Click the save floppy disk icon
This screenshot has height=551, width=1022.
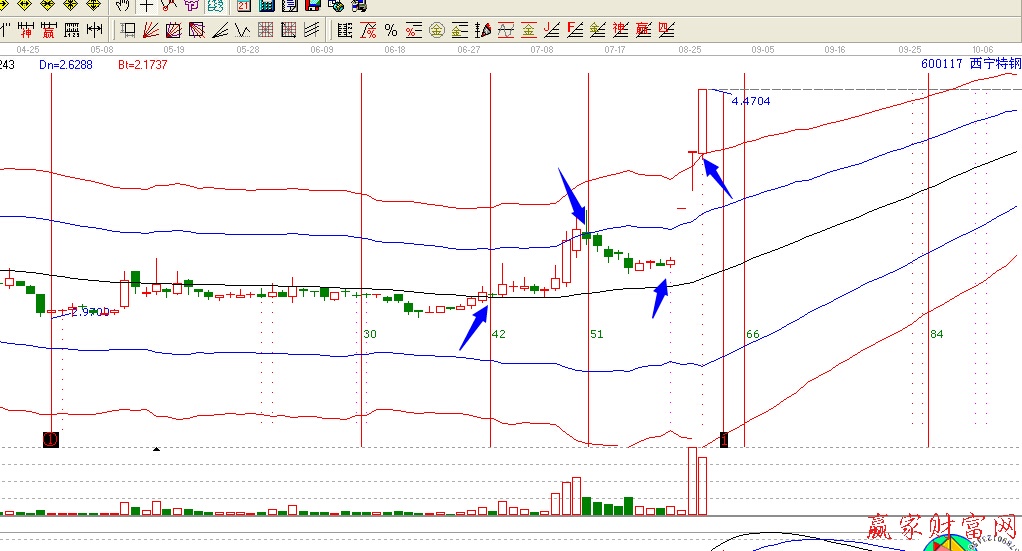pos(313,6)
